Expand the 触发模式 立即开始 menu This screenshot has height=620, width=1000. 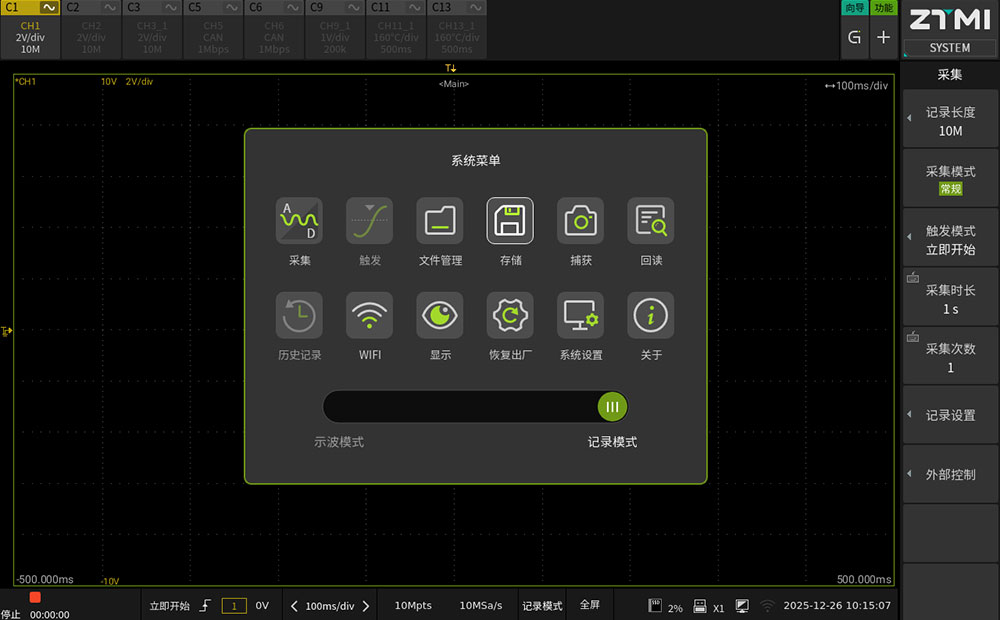click(950, 240)
